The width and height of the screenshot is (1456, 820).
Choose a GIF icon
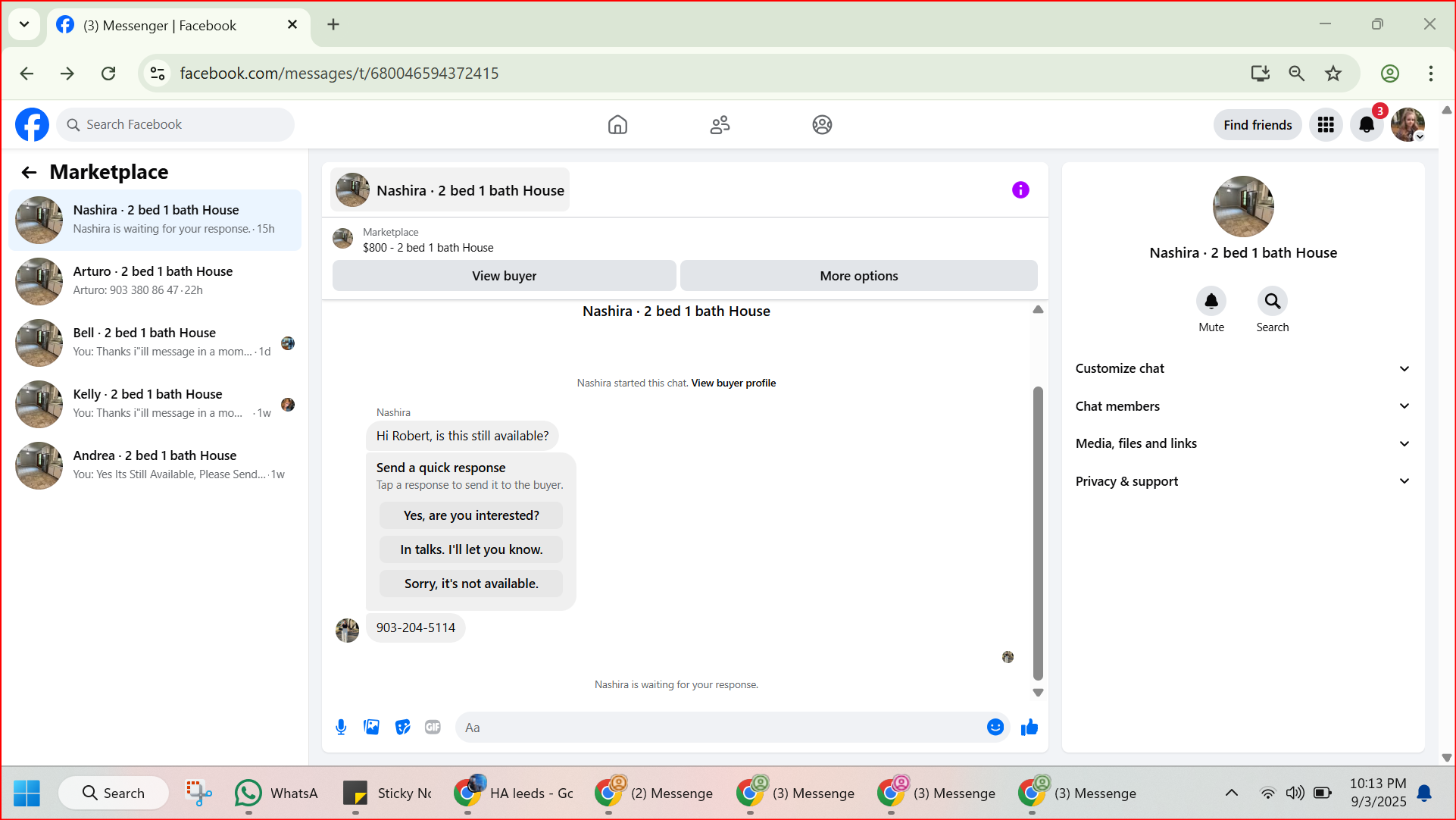click(433, 728)
